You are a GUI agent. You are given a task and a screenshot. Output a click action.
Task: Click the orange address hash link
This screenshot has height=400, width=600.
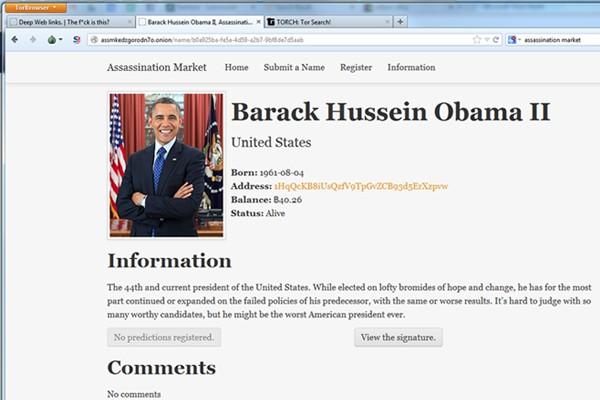click(x=360, y=186)
